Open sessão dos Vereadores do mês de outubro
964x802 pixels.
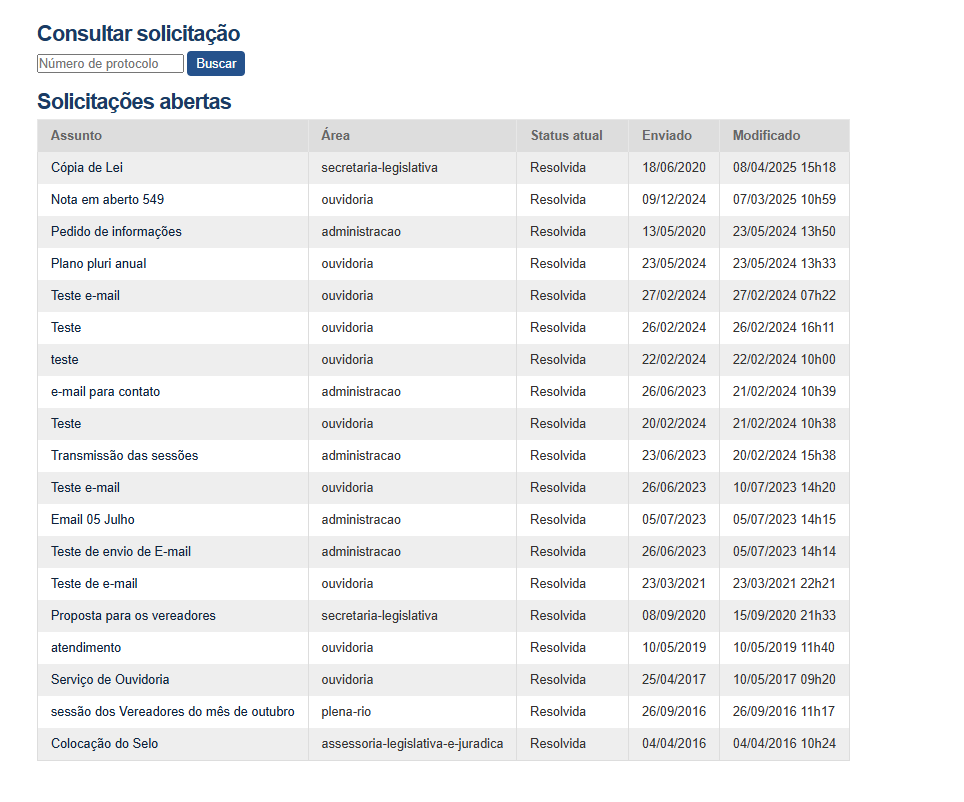[172, 712]
